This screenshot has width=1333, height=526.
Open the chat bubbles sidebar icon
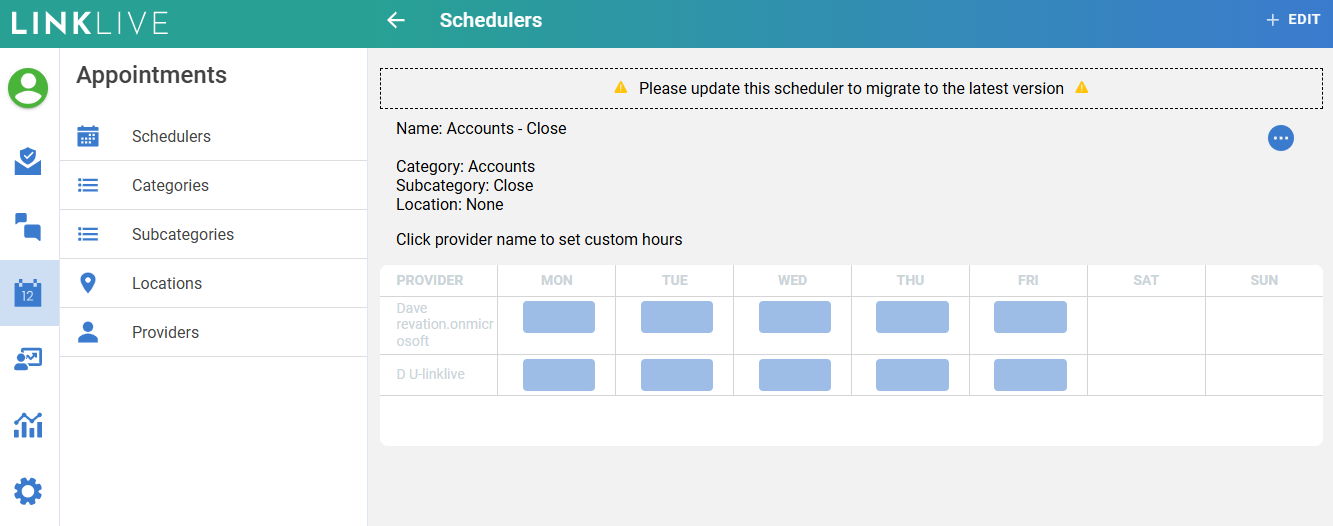(x=28, y=227)
